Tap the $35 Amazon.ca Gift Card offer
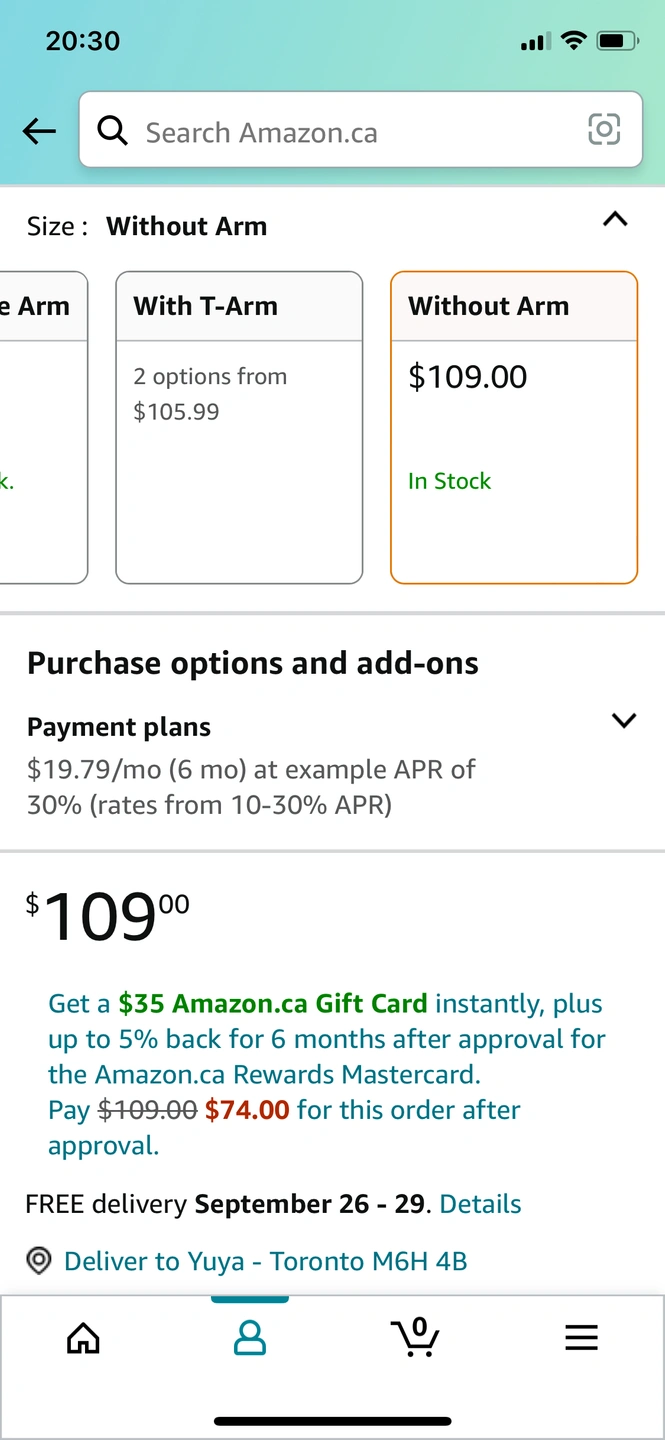 tap(272, 1003)
